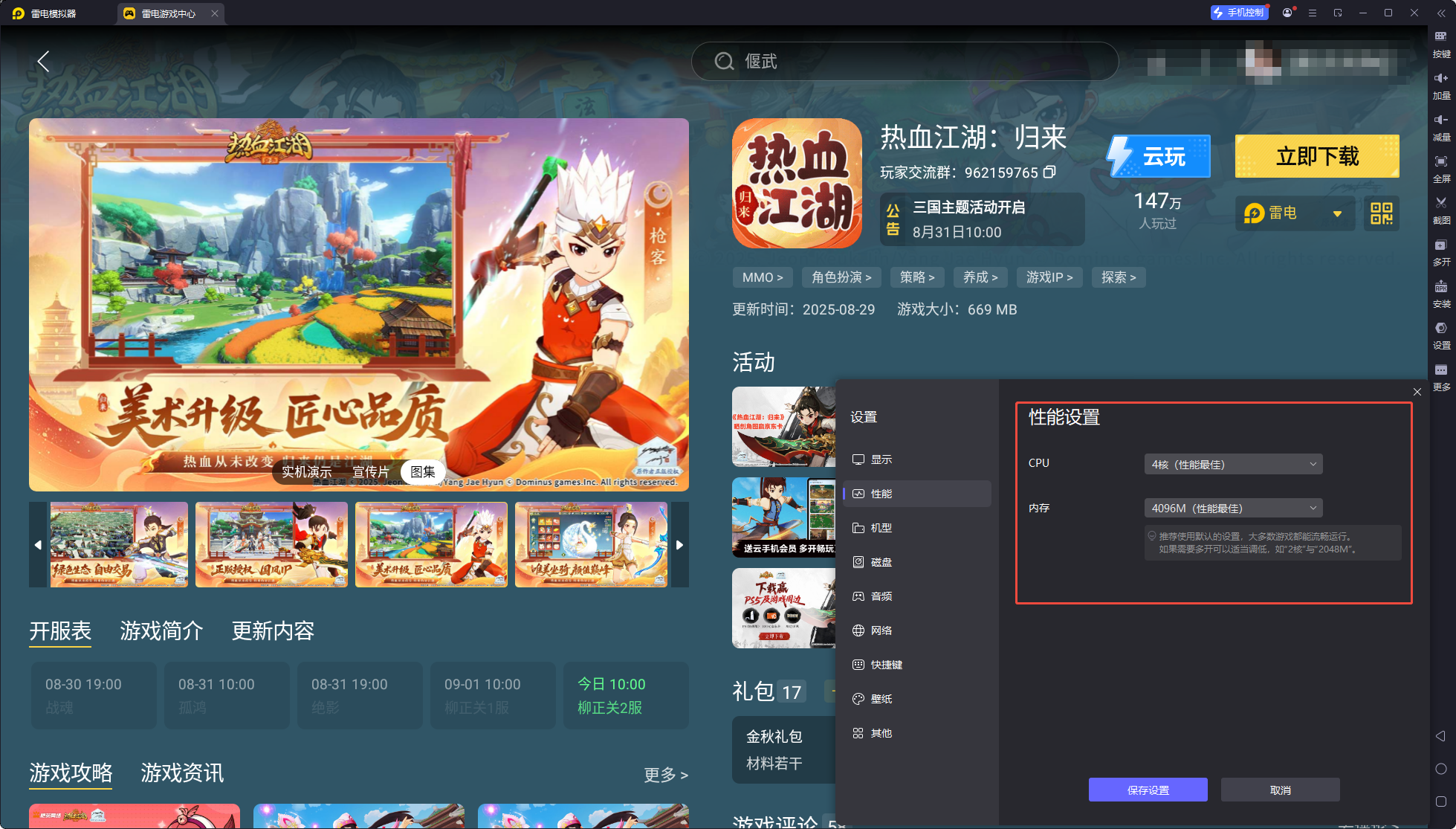Open the 绿色生态 自由交易 thumbnail
This screenshot has height=829, width=1456.
(x=119, y=545)
